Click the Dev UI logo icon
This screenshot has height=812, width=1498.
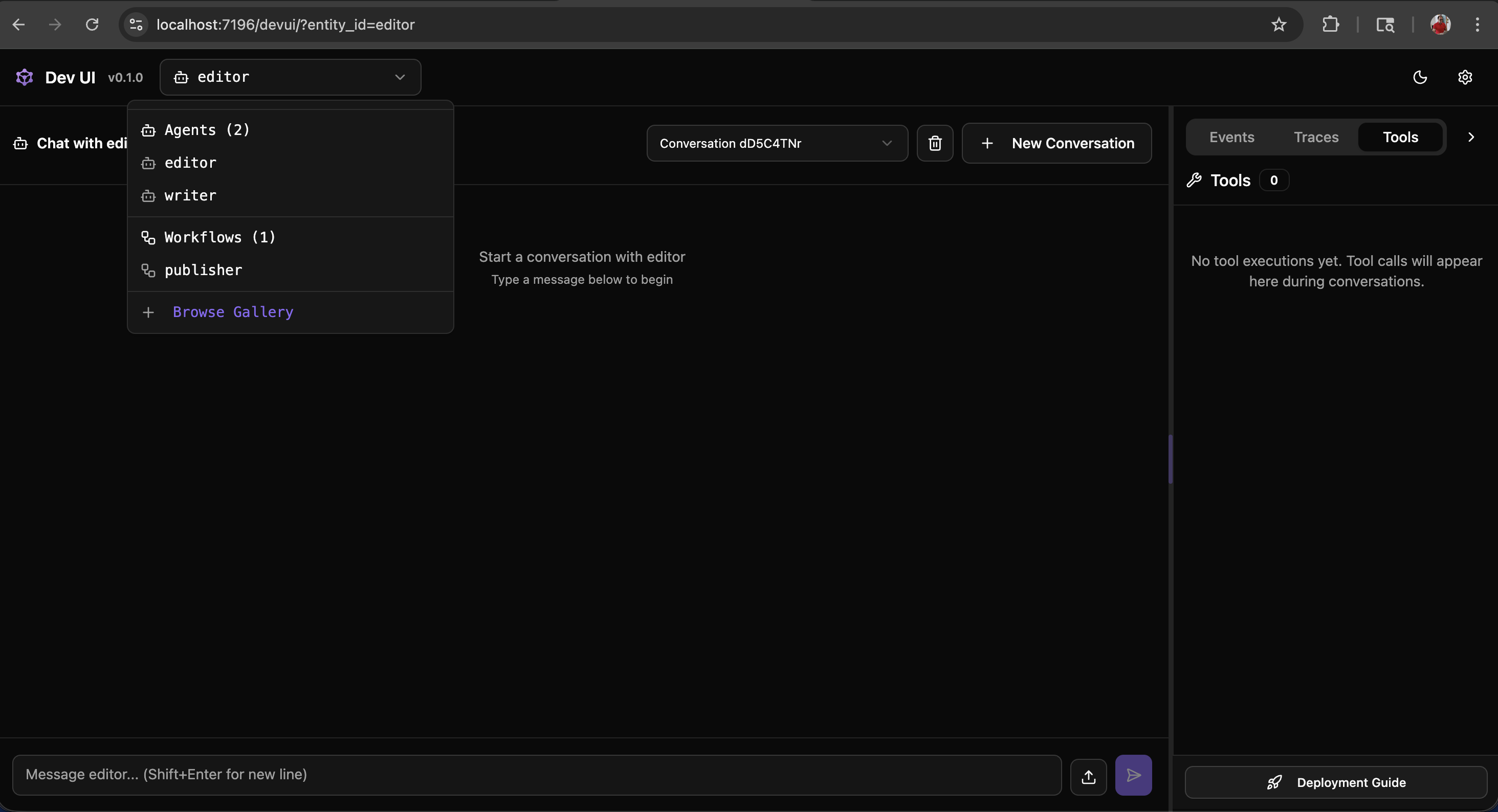coord(25,77)
